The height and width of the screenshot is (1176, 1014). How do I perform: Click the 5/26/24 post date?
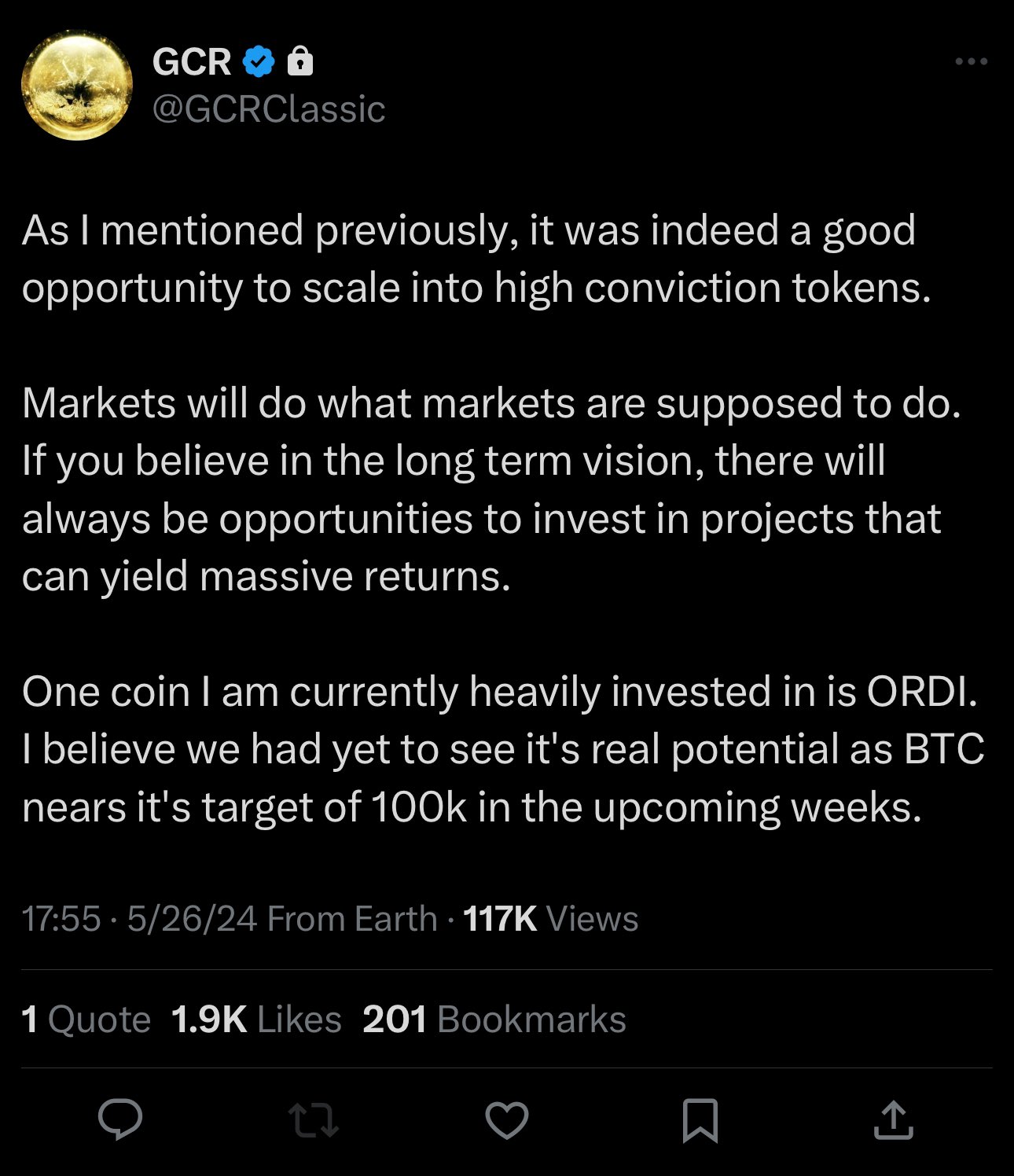pyautogui.click(x=192, y=918)
